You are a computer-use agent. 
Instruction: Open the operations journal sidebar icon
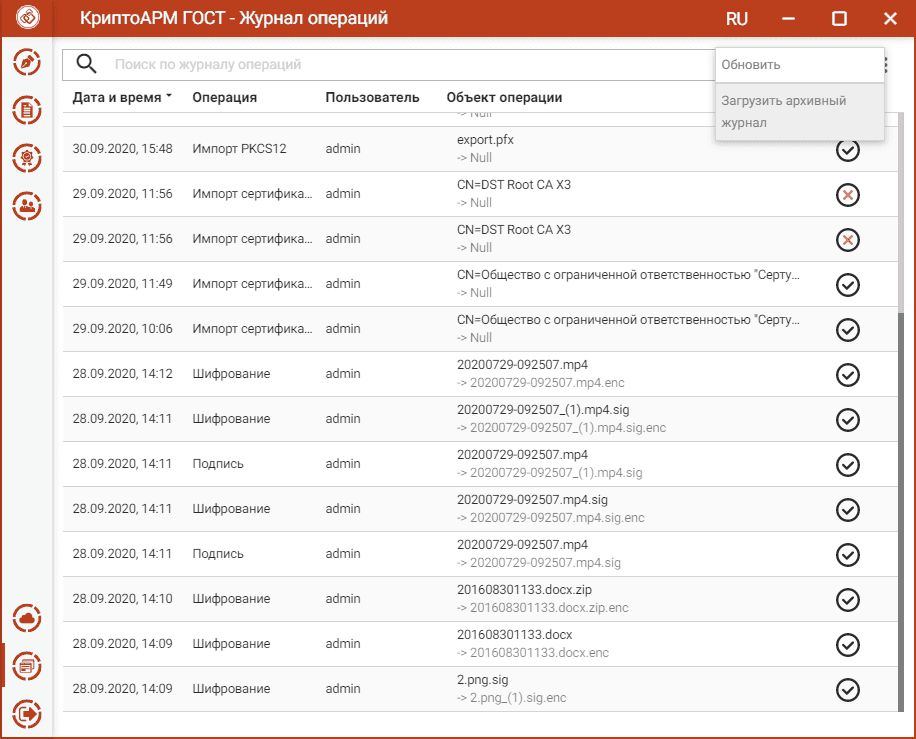point(27,666)
